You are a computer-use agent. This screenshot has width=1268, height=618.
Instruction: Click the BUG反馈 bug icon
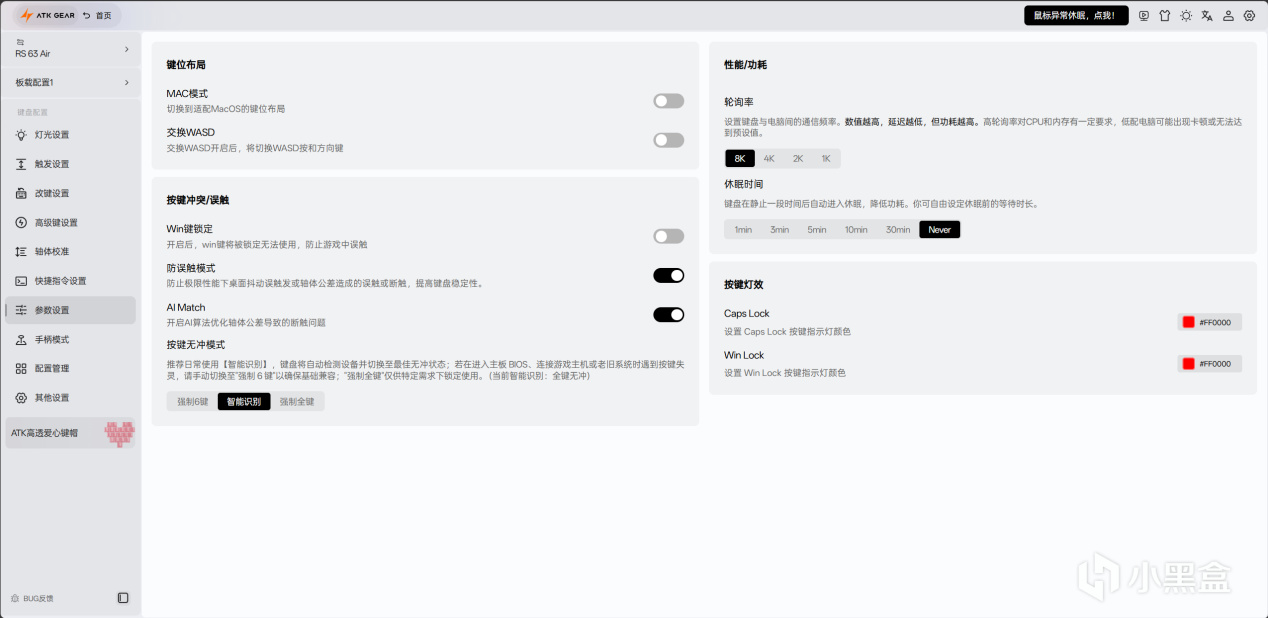coord(15,598)
